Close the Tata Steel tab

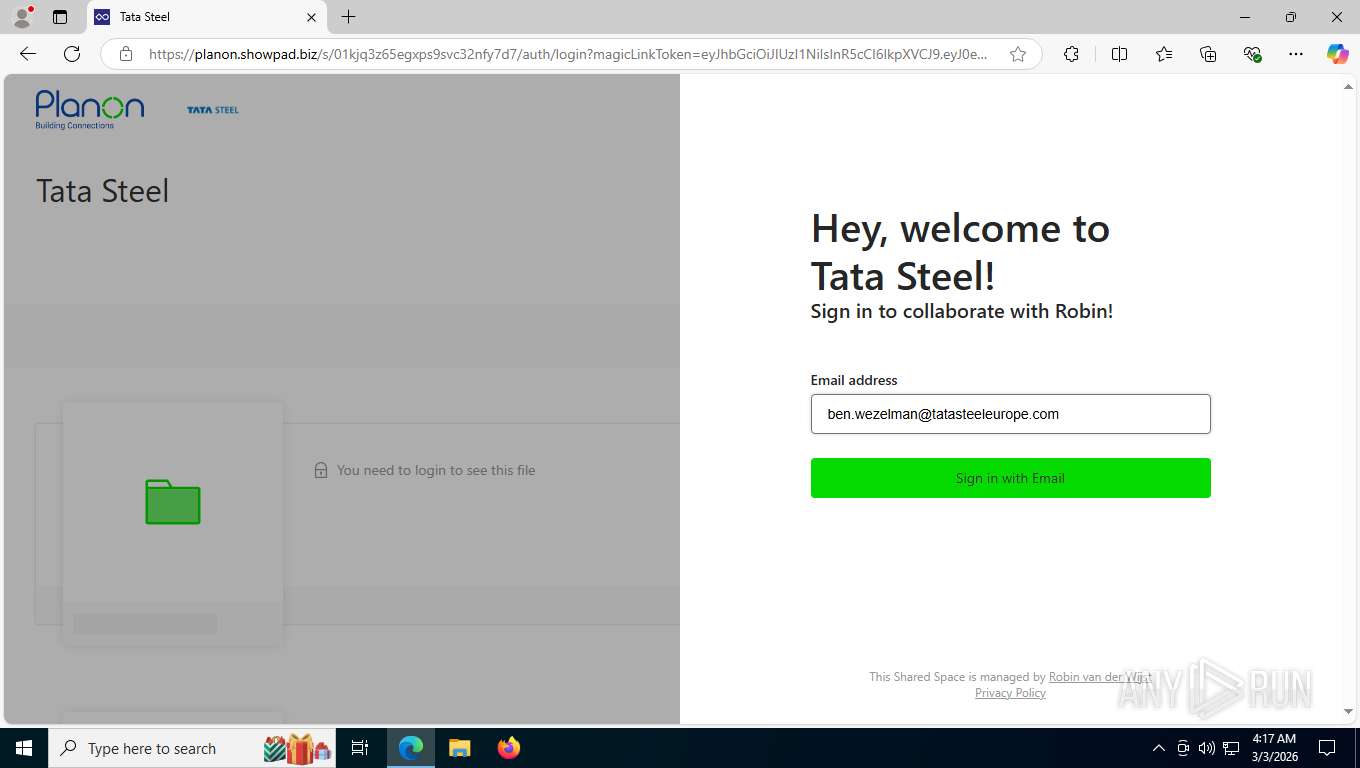[x=311, y=17]
